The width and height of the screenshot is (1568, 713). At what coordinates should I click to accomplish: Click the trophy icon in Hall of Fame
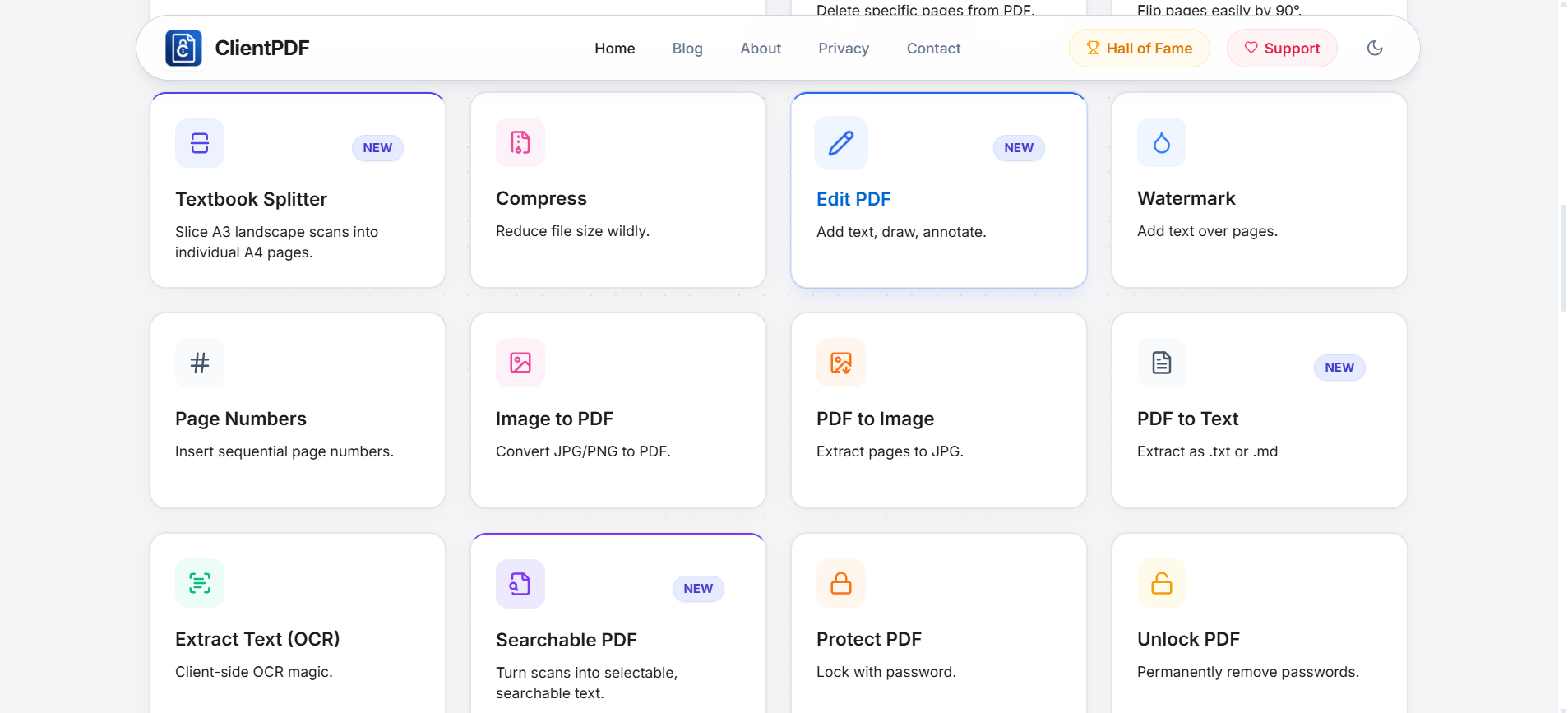[x=1093, y=48]
